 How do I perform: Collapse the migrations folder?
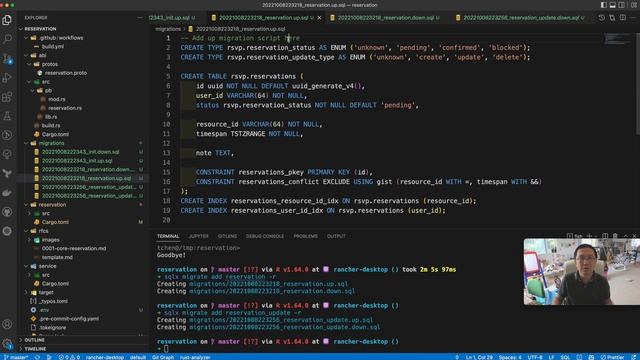coord(51,143)
